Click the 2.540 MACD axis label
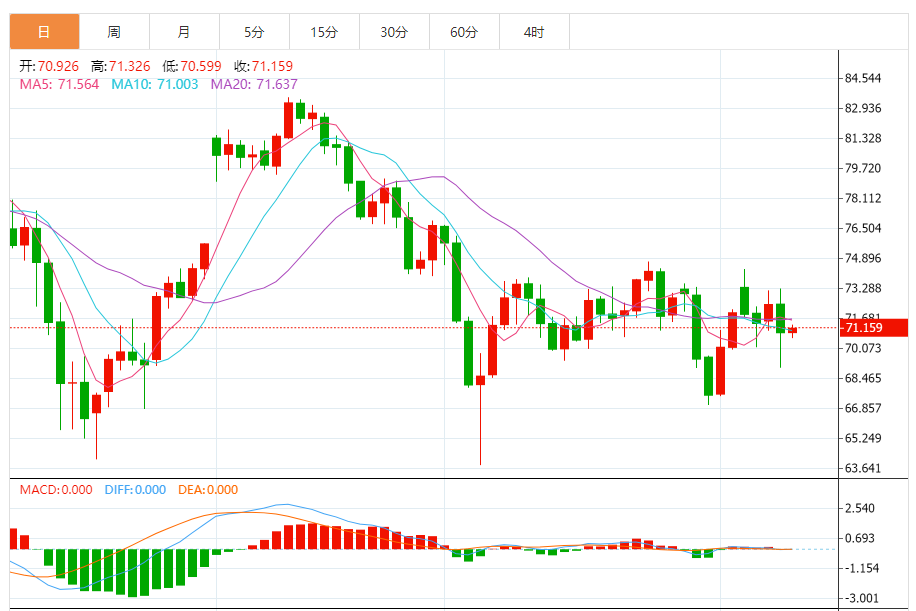Image resolution: width=916 pixels, height=611 pixels. pos(860,508)
